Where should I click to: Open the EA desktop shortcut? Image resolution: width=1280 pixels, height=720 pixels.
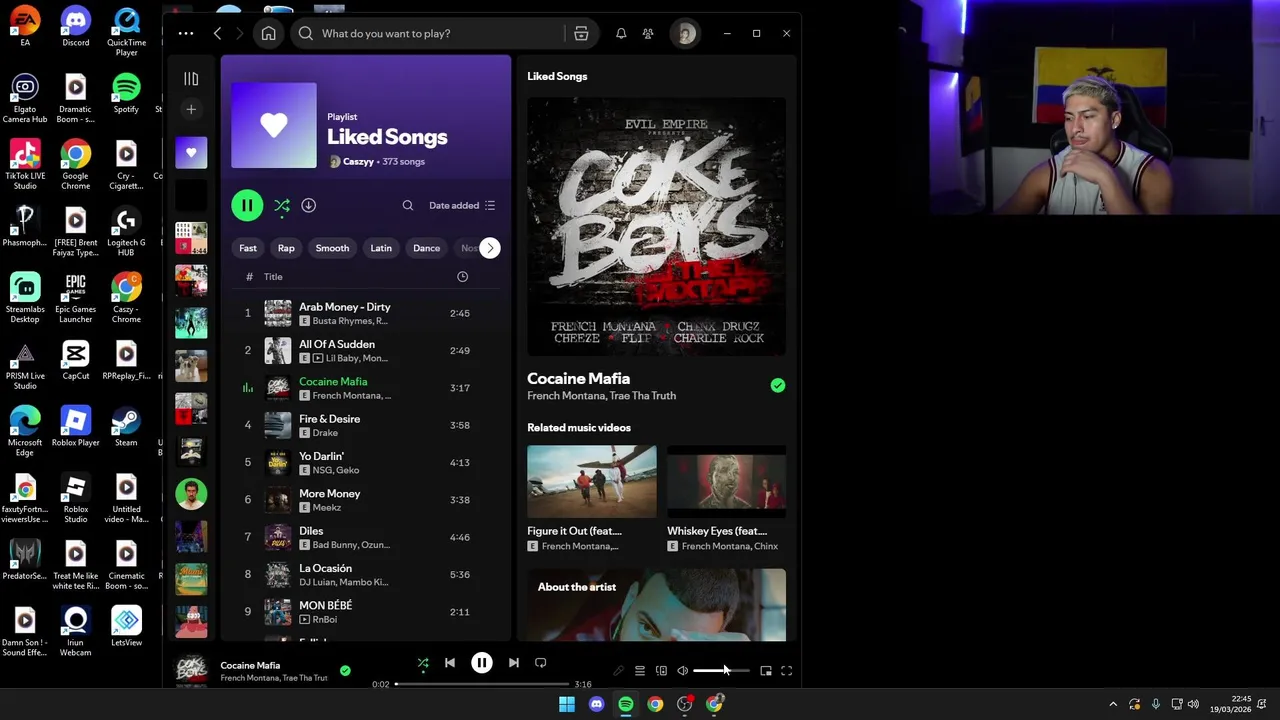[x=25, y=27]
